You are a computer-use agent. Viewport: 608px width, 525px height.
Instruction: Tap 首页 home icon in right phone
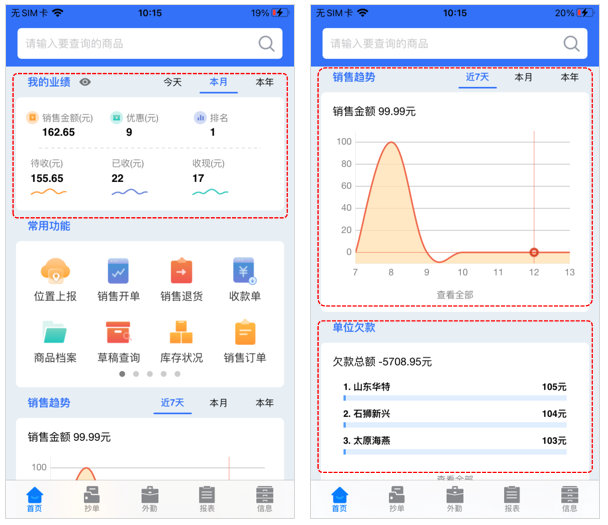[x=340, y=495]
